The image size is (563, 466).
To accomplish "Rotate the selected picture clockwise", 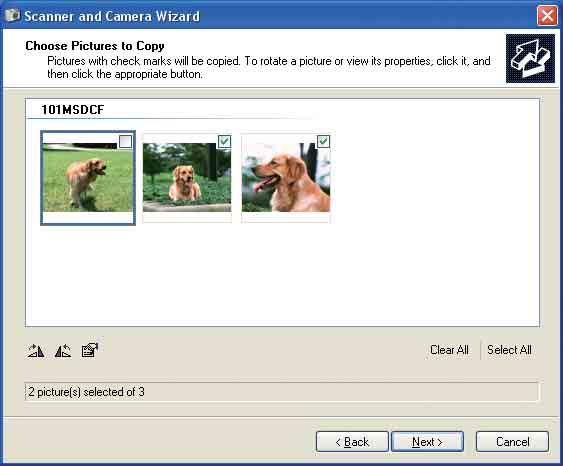I will (36, 351).
